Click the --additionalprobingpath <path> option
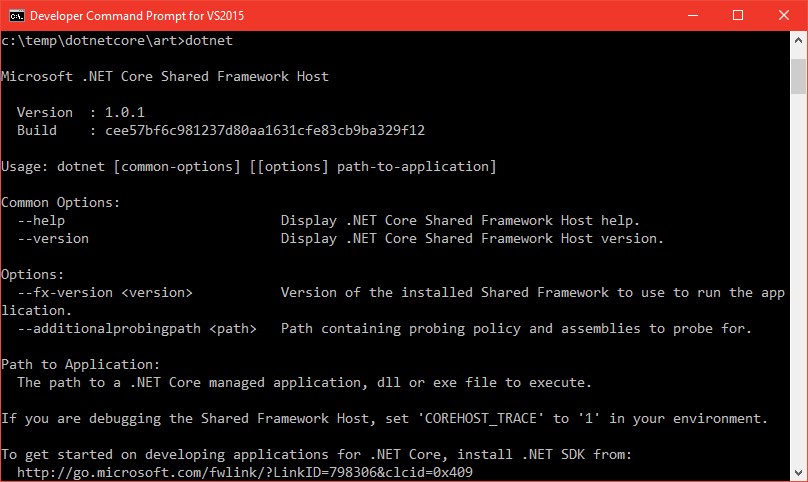 click(137, 329)
